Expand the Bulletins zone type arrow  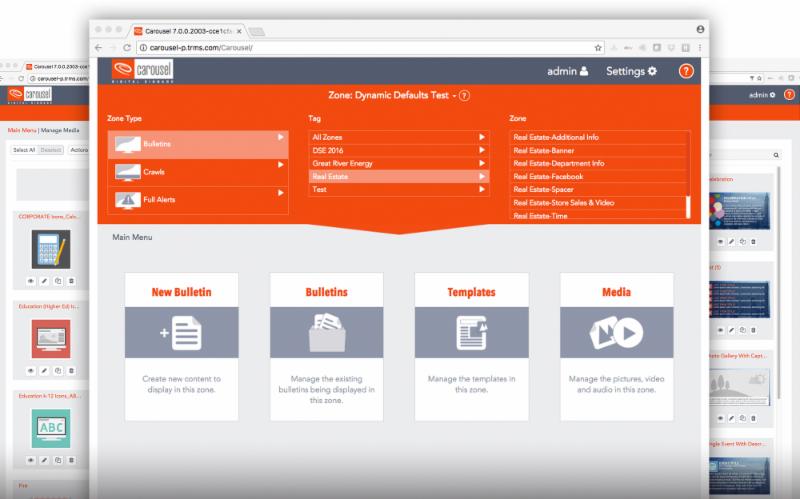(x=280, y=137)
